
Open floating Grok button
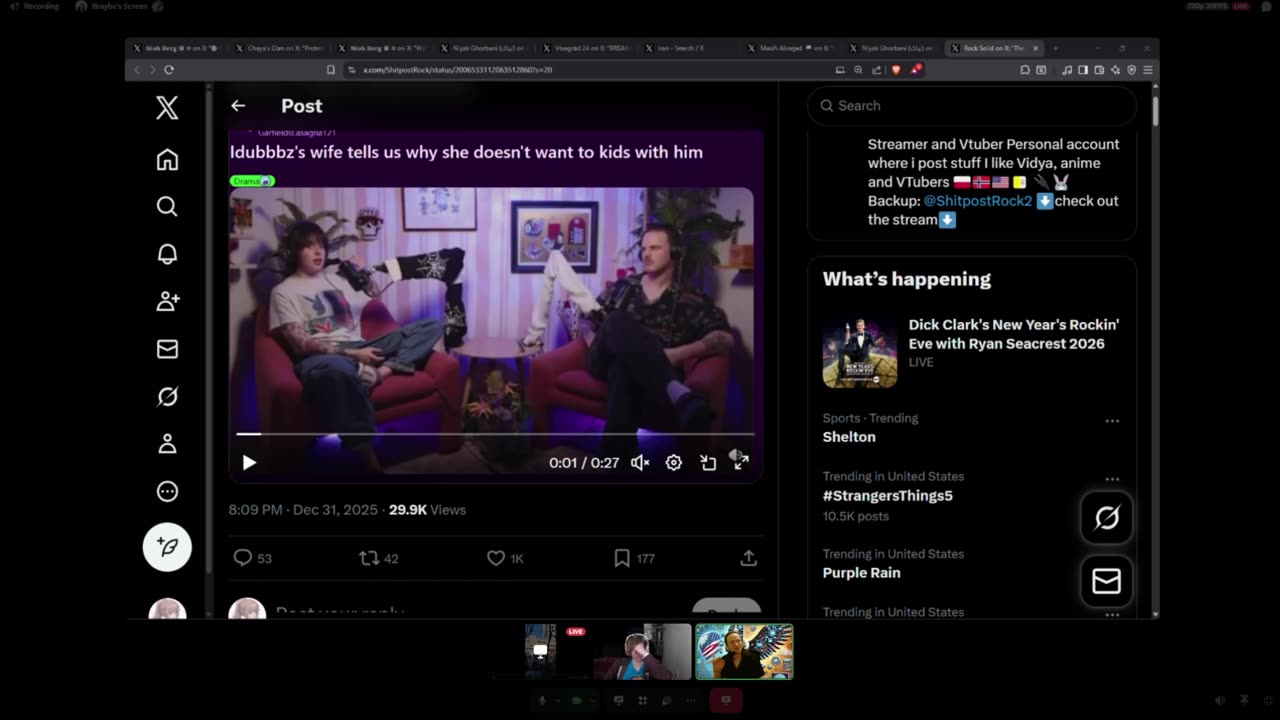(1106, 518)
